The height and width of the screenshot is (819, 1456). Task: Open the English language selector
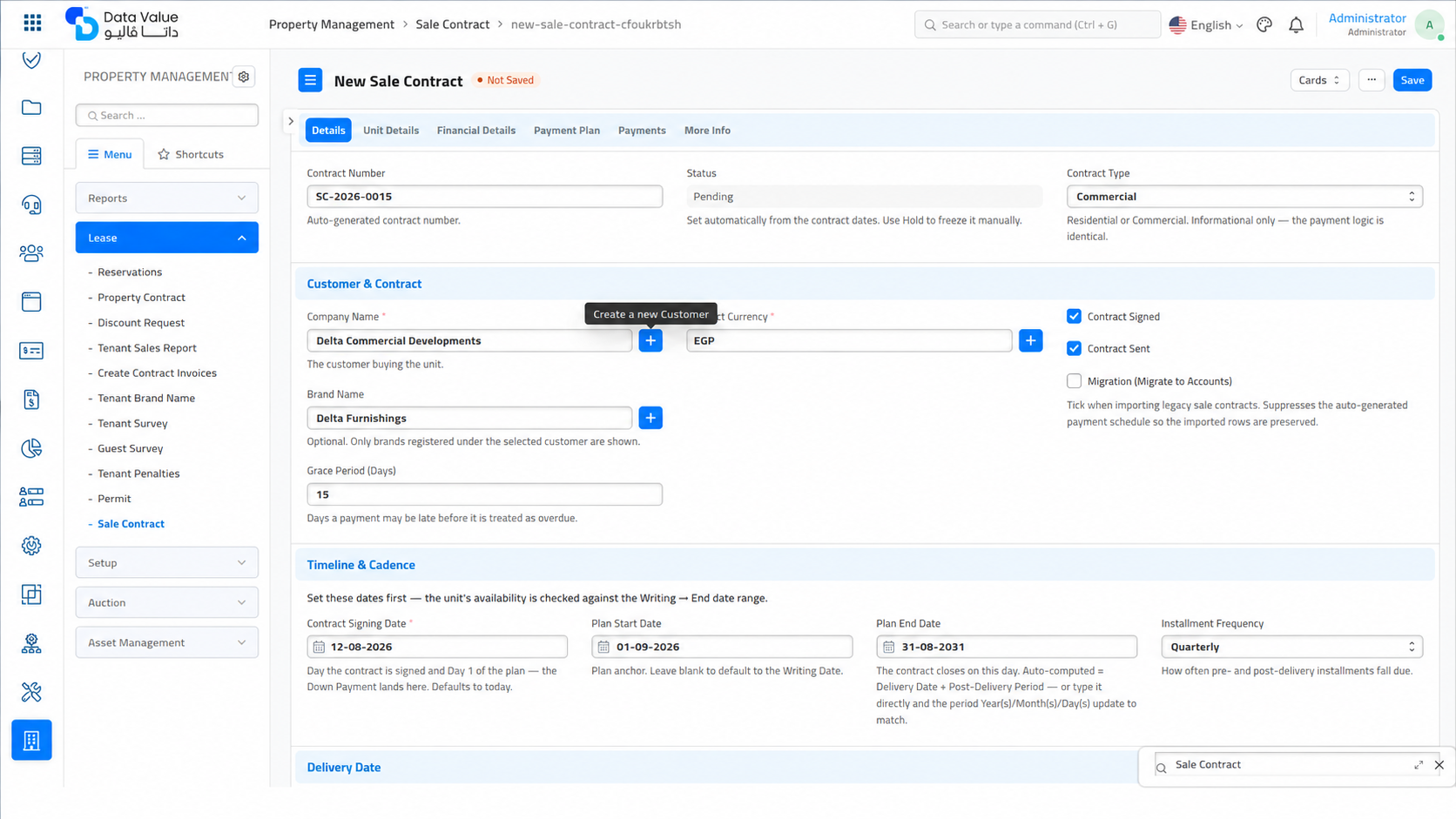coord(1206,25)
